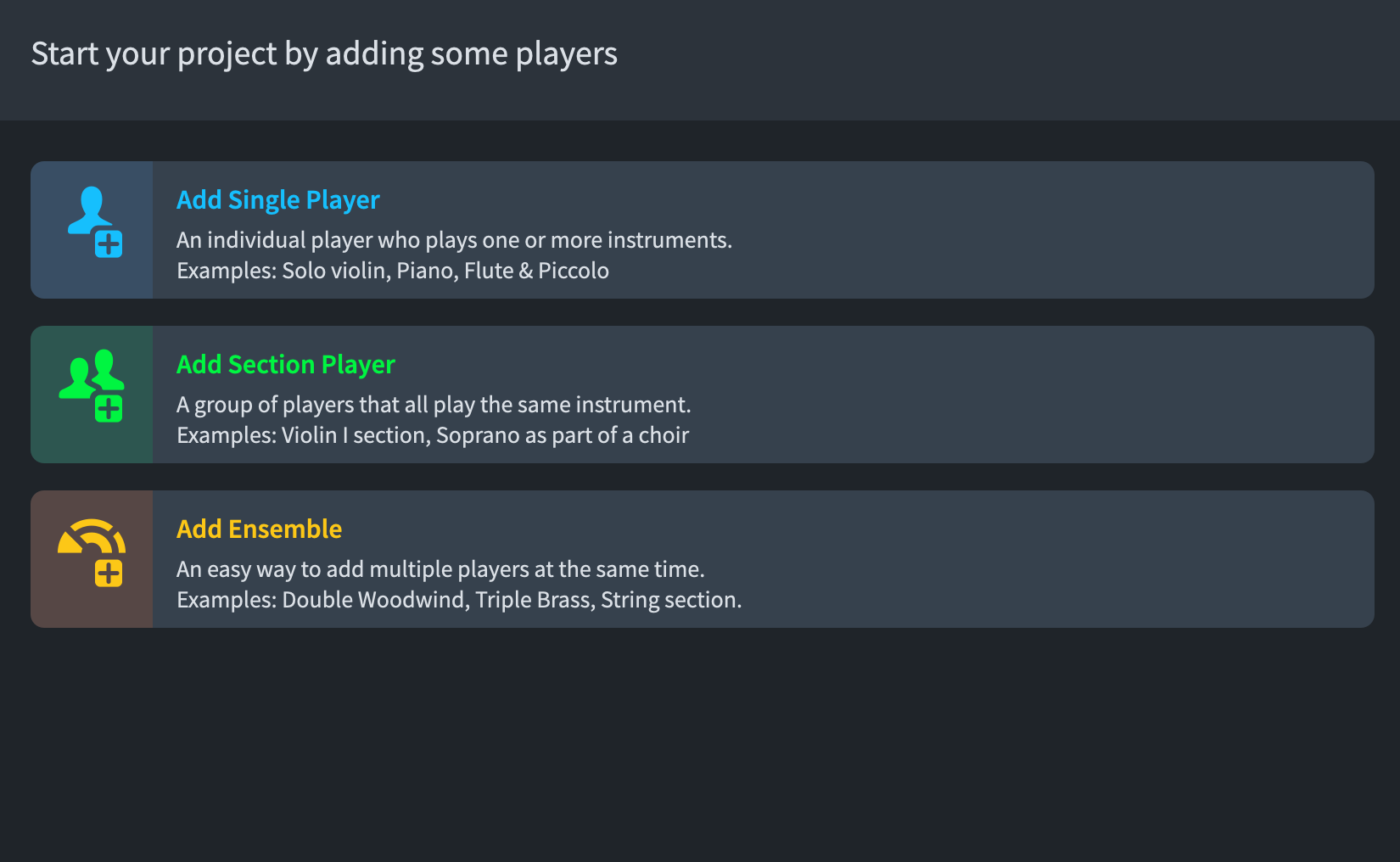Click empty space in the Add Single Player card

1052,230
